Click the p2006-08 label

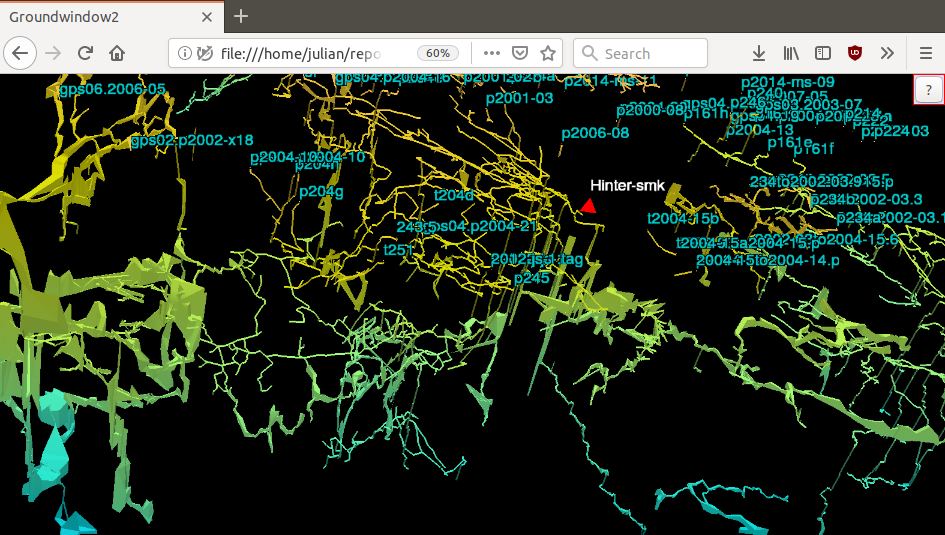tap(595, 133)
